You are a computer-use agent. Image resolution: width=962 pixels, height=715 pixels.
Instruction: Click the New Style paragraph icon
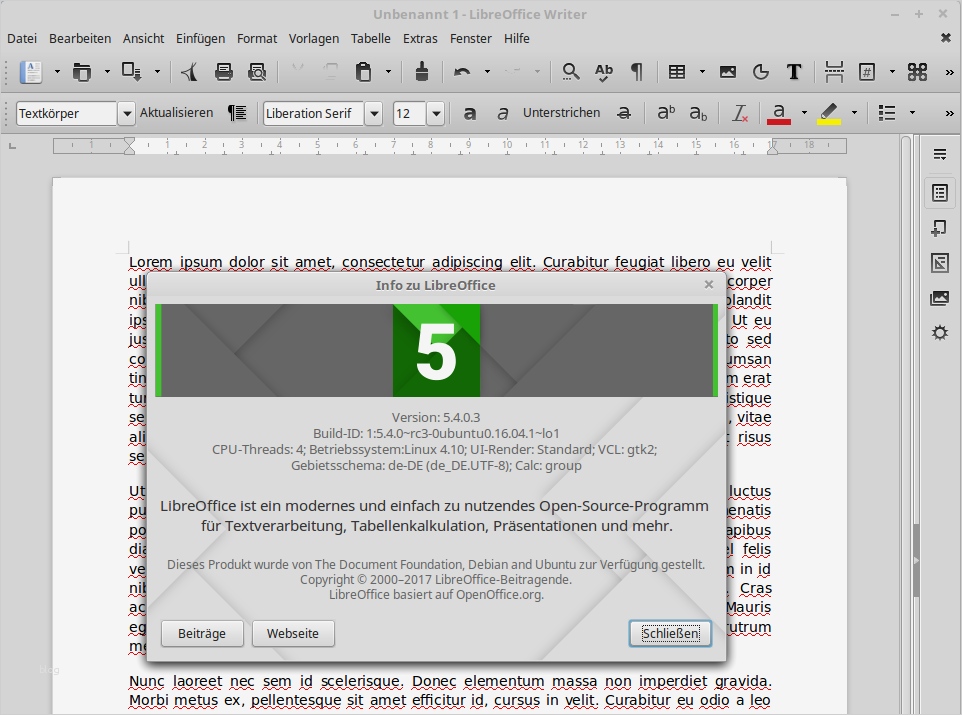[237, 113]
